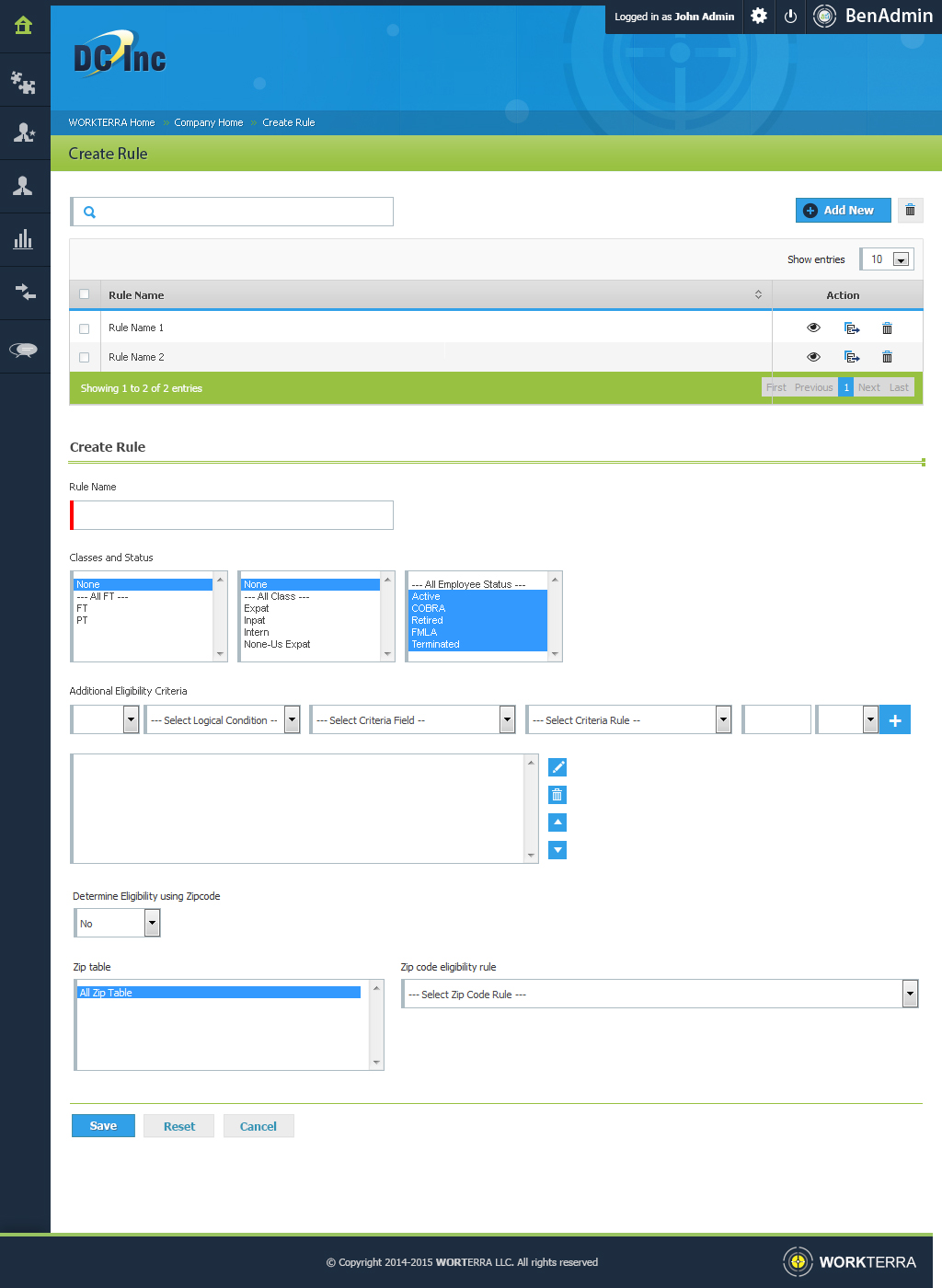
Task: Click the export icon for Rule Name 1
Action: [852, 328]
